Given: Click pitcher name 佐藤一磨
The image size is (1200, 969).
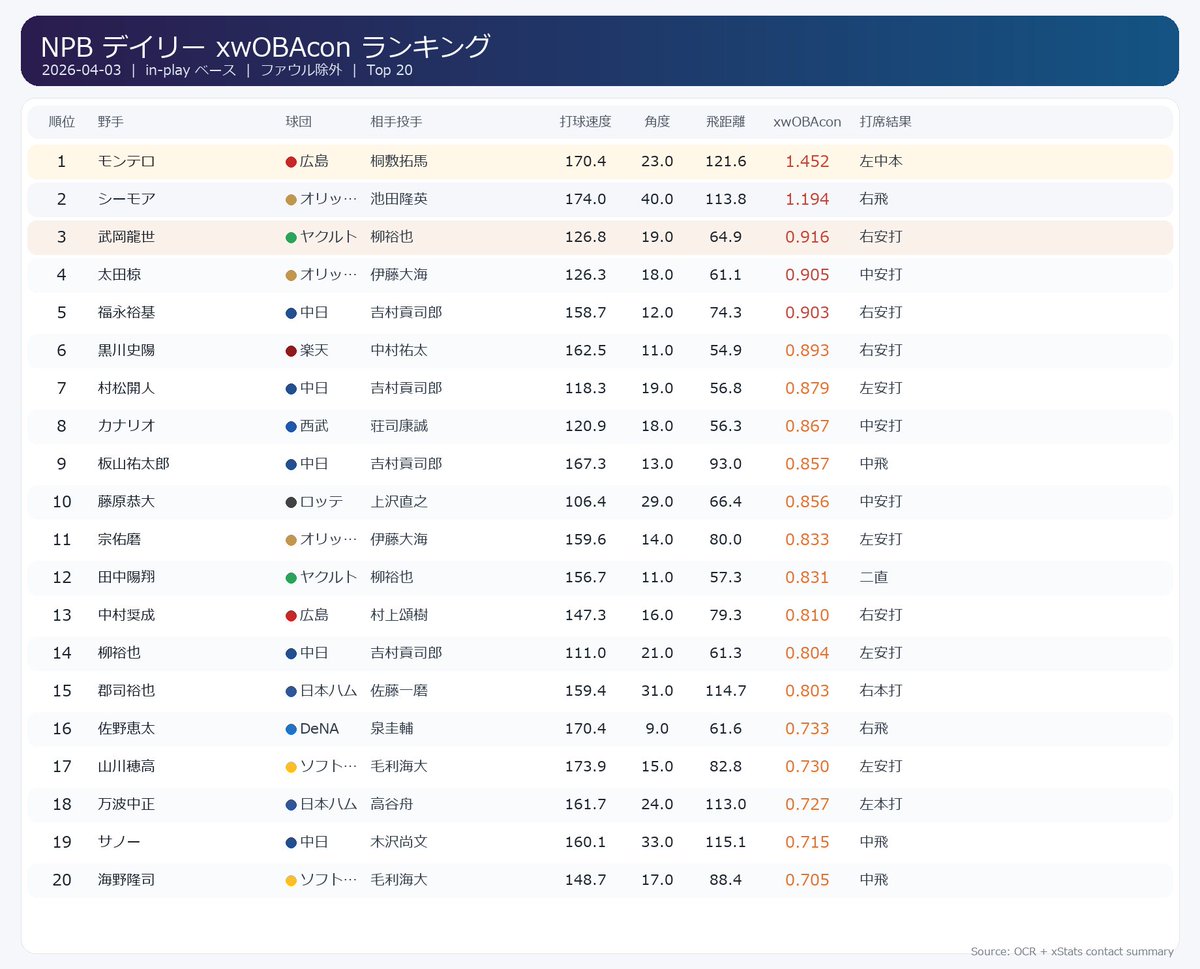Looking at the screenshot, I should coord(399,690).
